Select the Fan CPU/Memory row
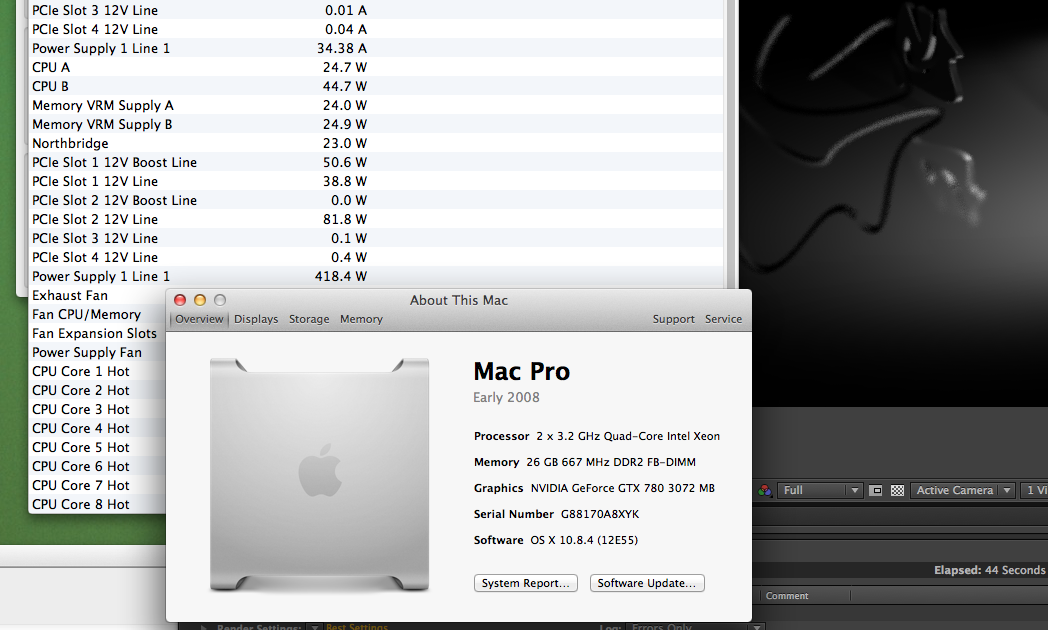This screenshot has width=1048, height=630. coord(98,314)
